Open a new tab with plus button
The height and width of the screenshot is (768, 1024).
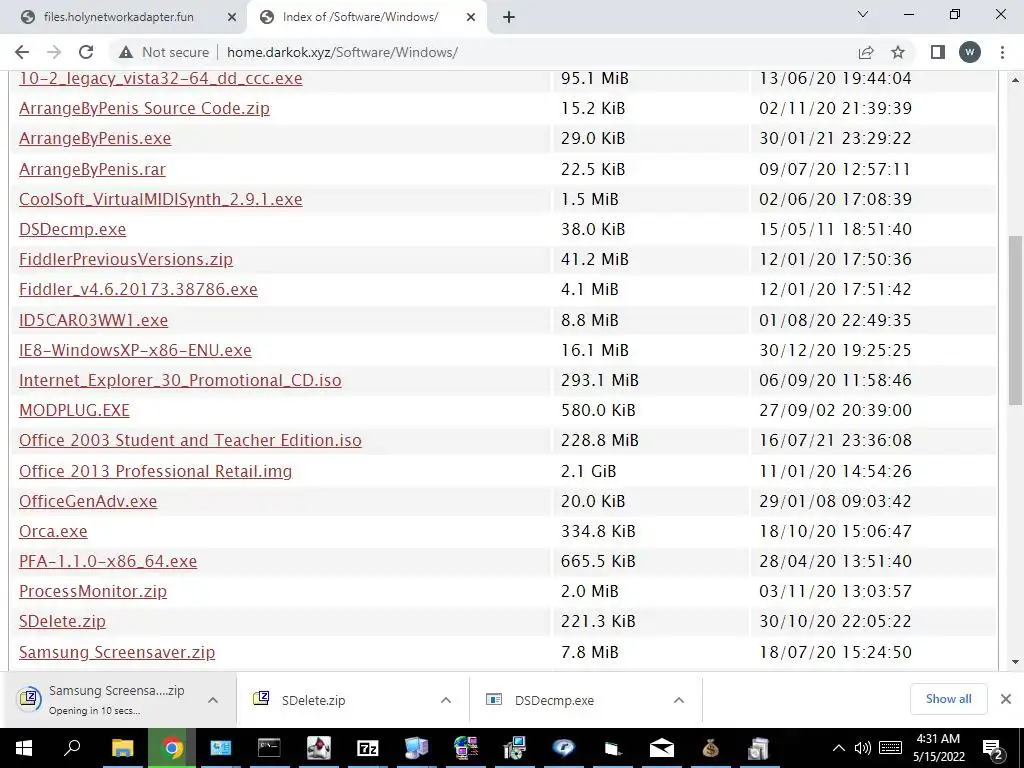(x=509, y=17)
